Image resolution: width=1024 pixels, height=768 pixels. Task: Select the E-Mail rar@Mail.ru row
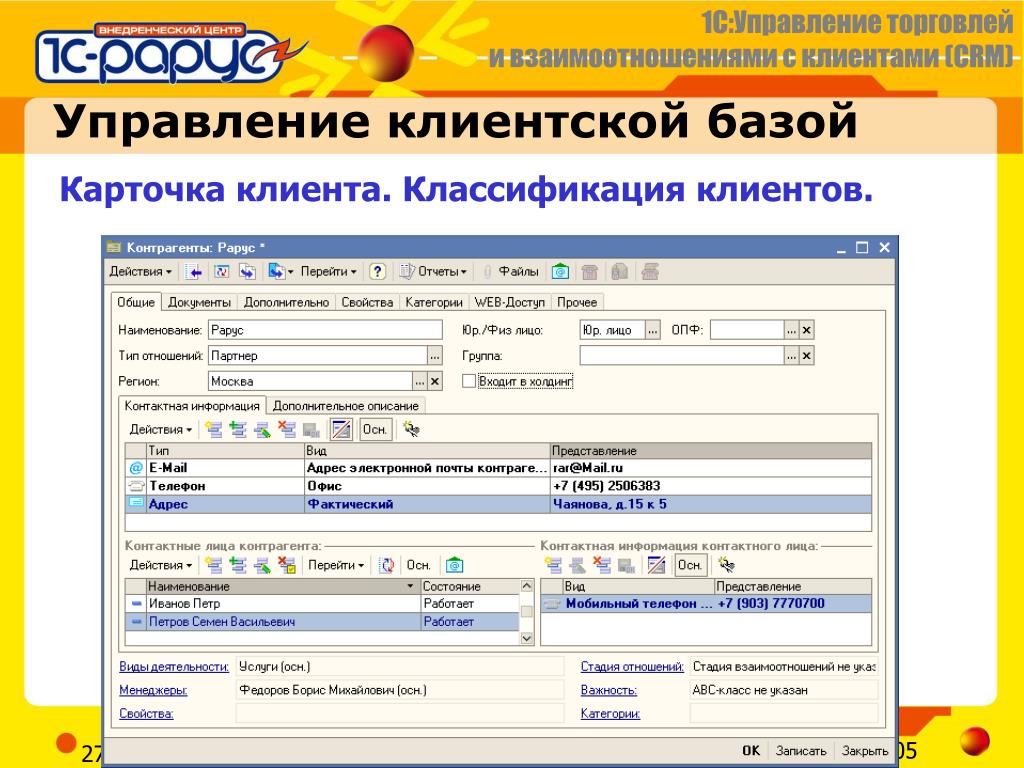click(498, 468)
